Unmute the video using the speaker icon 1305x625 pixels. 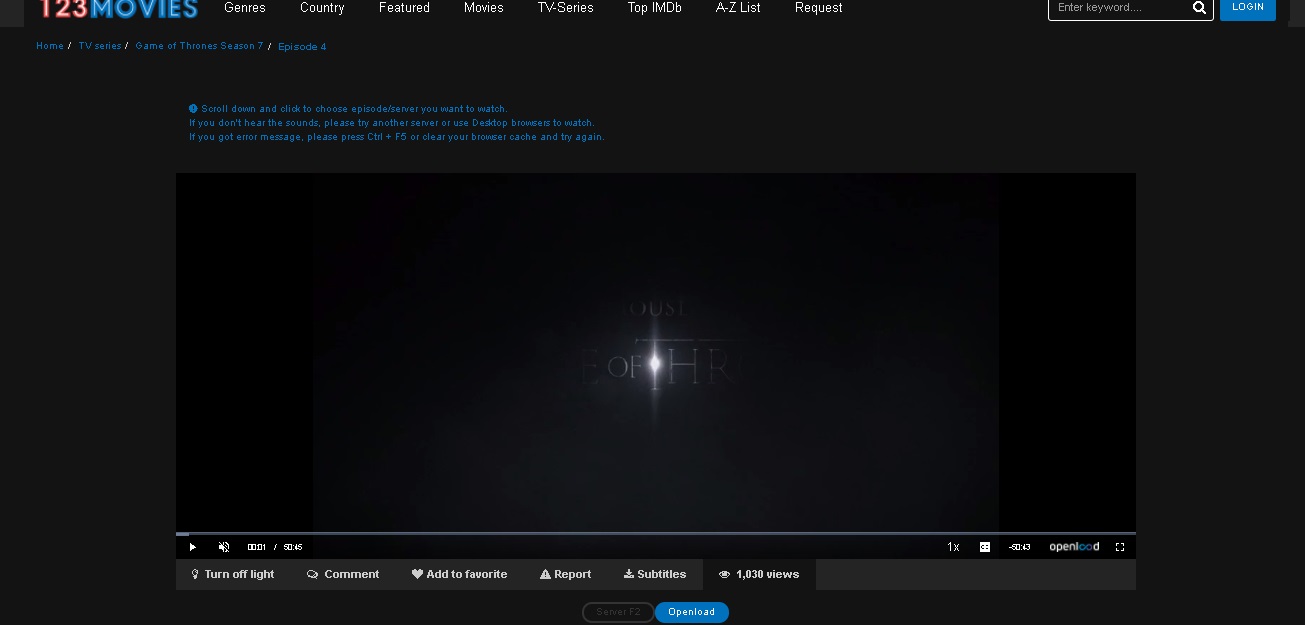click(x=224, y=547)
